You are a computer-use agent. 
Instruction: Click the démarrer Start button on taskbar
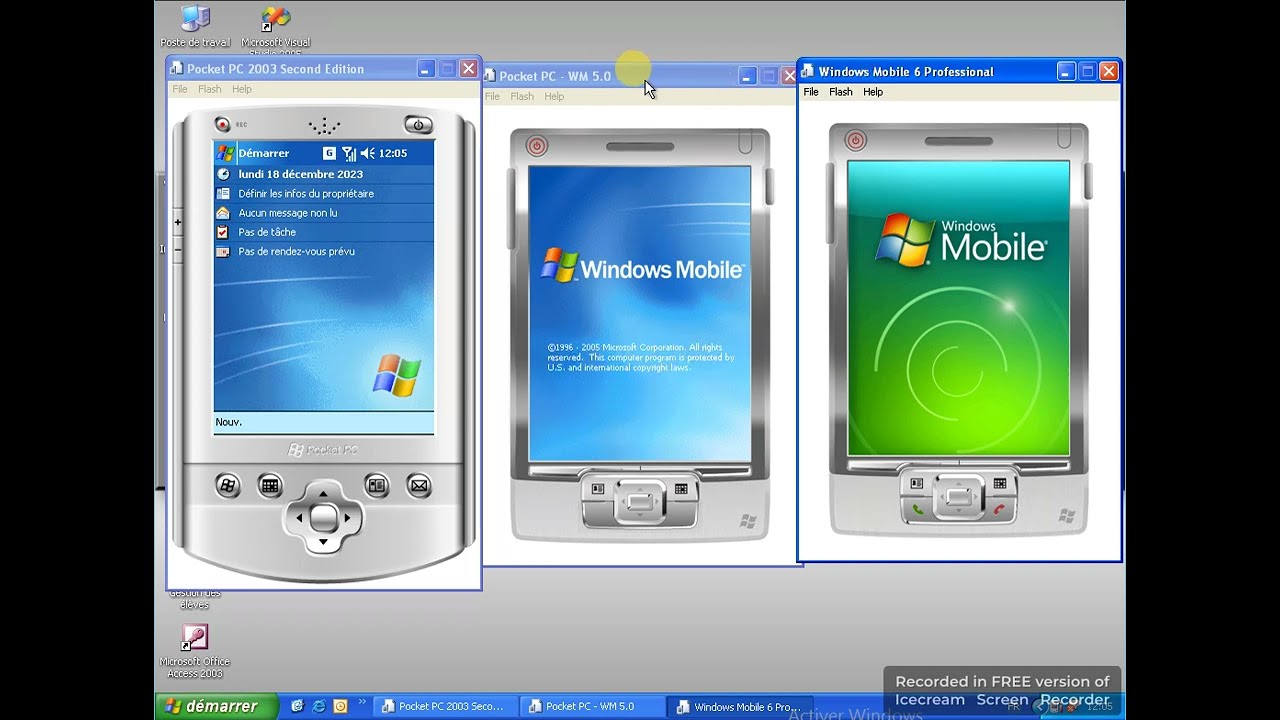pyautogui.click(x=215, y=706)
